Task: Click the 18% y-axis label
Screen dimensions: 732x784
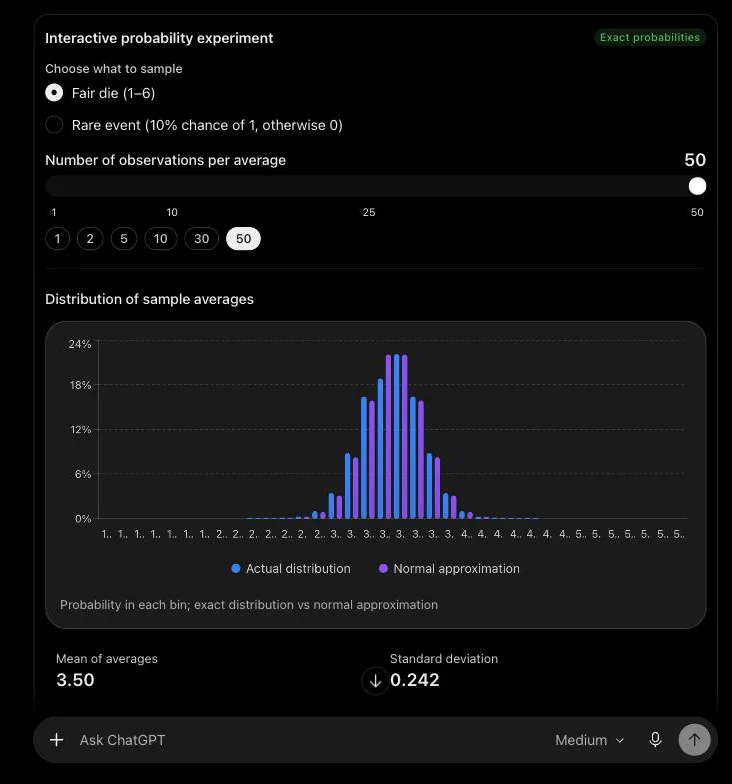Action: (x=80, y=385)
